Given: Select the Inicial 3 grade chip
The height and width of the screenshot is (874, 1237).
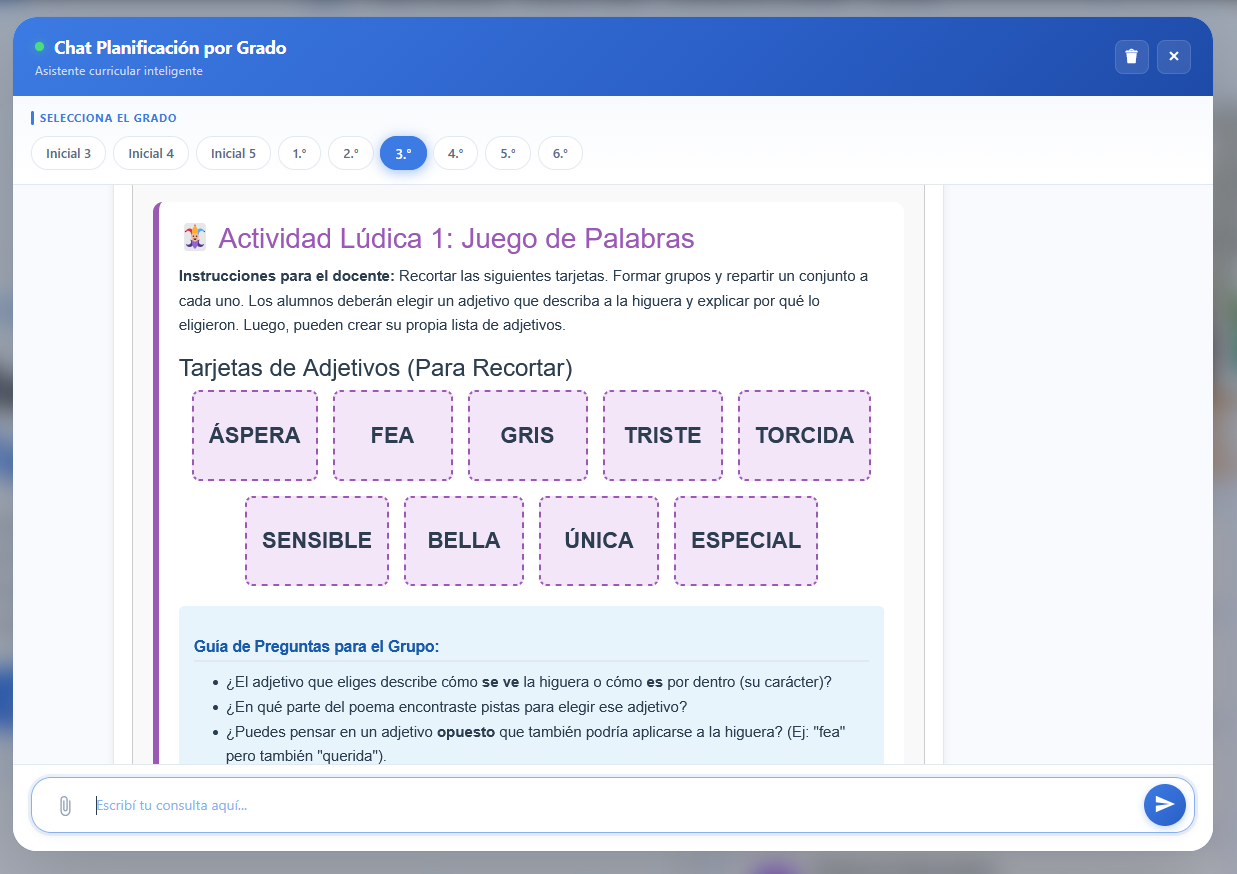Looking at the screenshot, I should tap(68, 153).
